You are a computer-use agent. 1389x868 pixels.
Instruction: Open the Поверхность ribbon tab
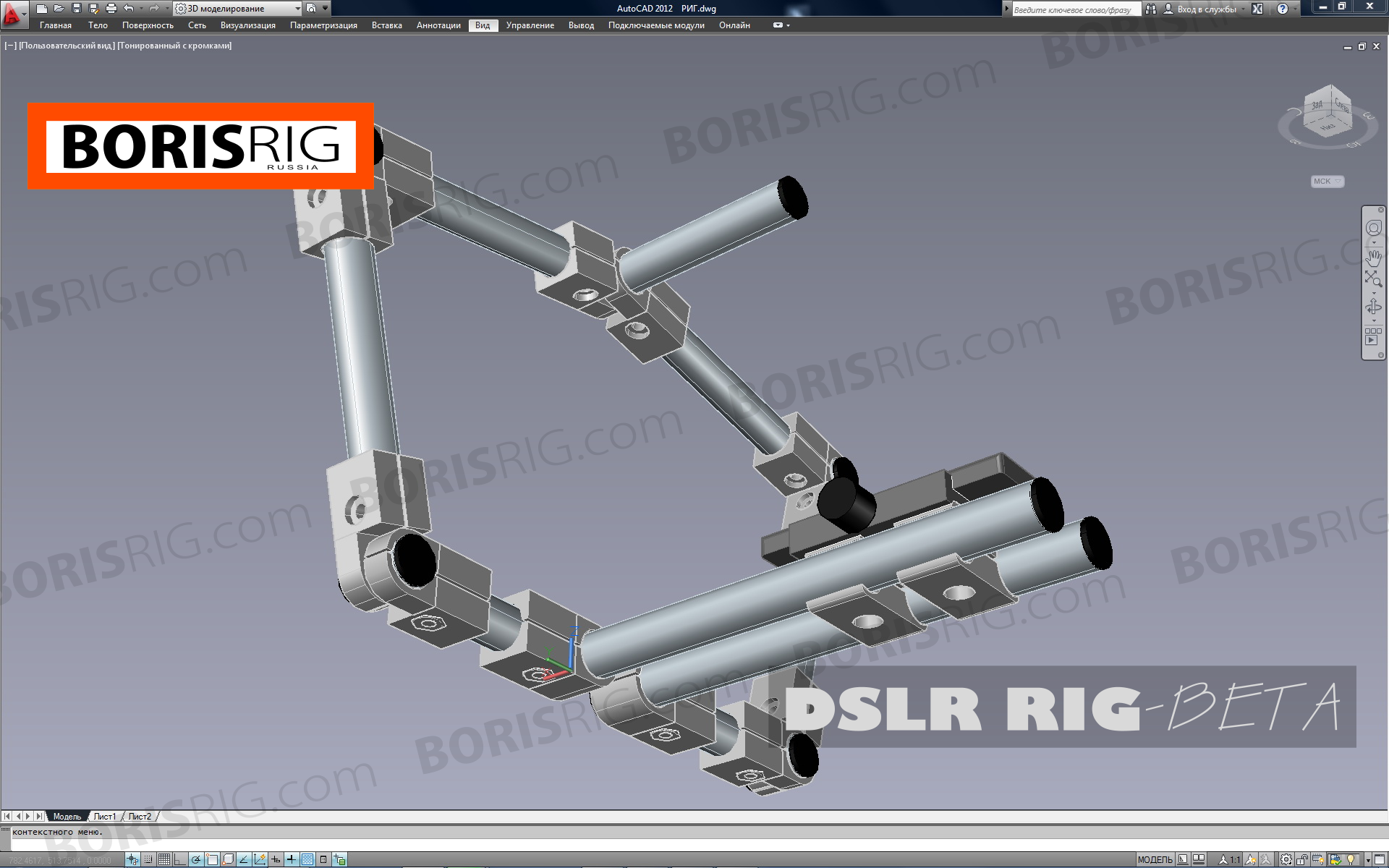(x=148, y=25)
